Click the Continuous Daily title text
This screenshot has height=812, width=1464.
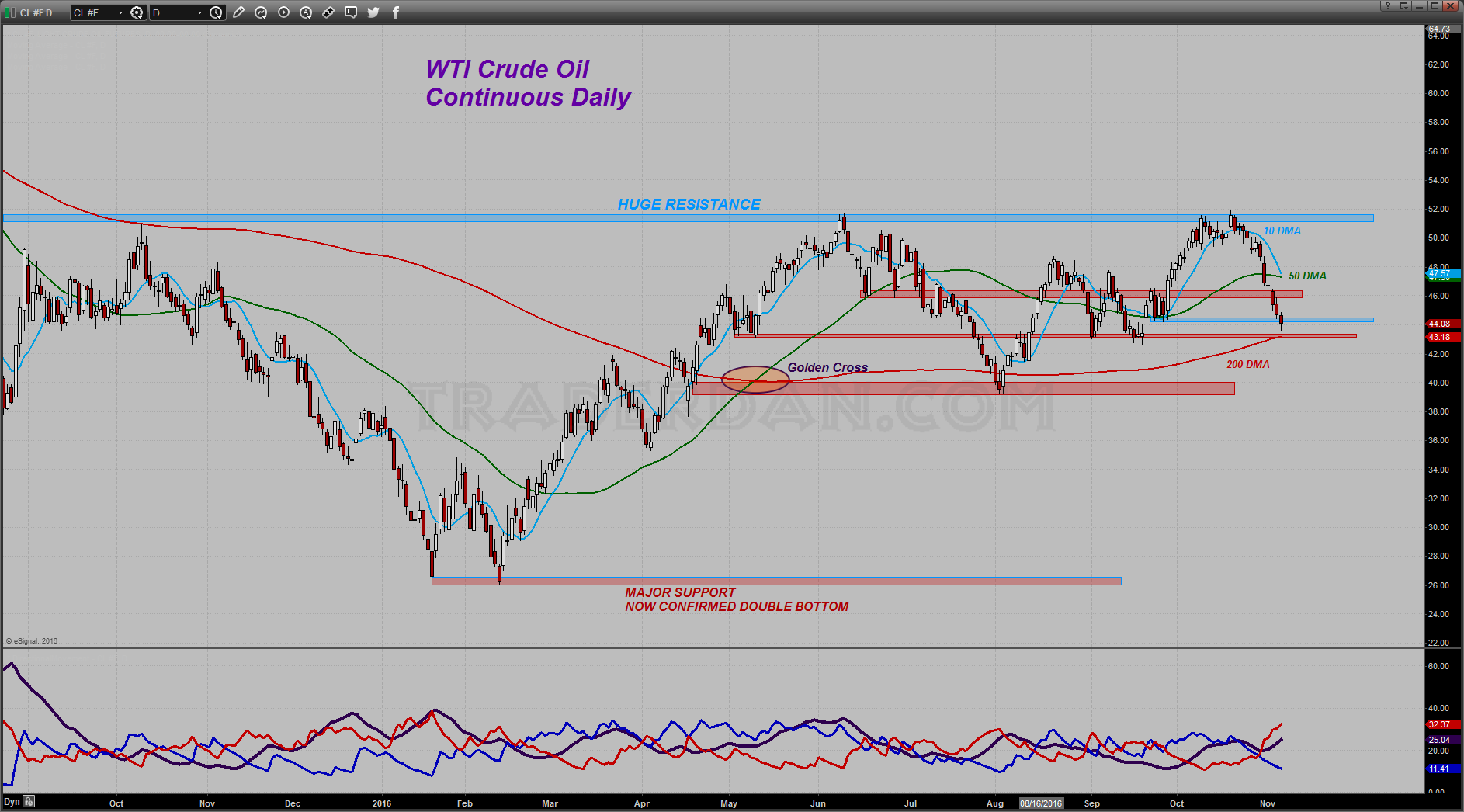[x=529, y=97]
